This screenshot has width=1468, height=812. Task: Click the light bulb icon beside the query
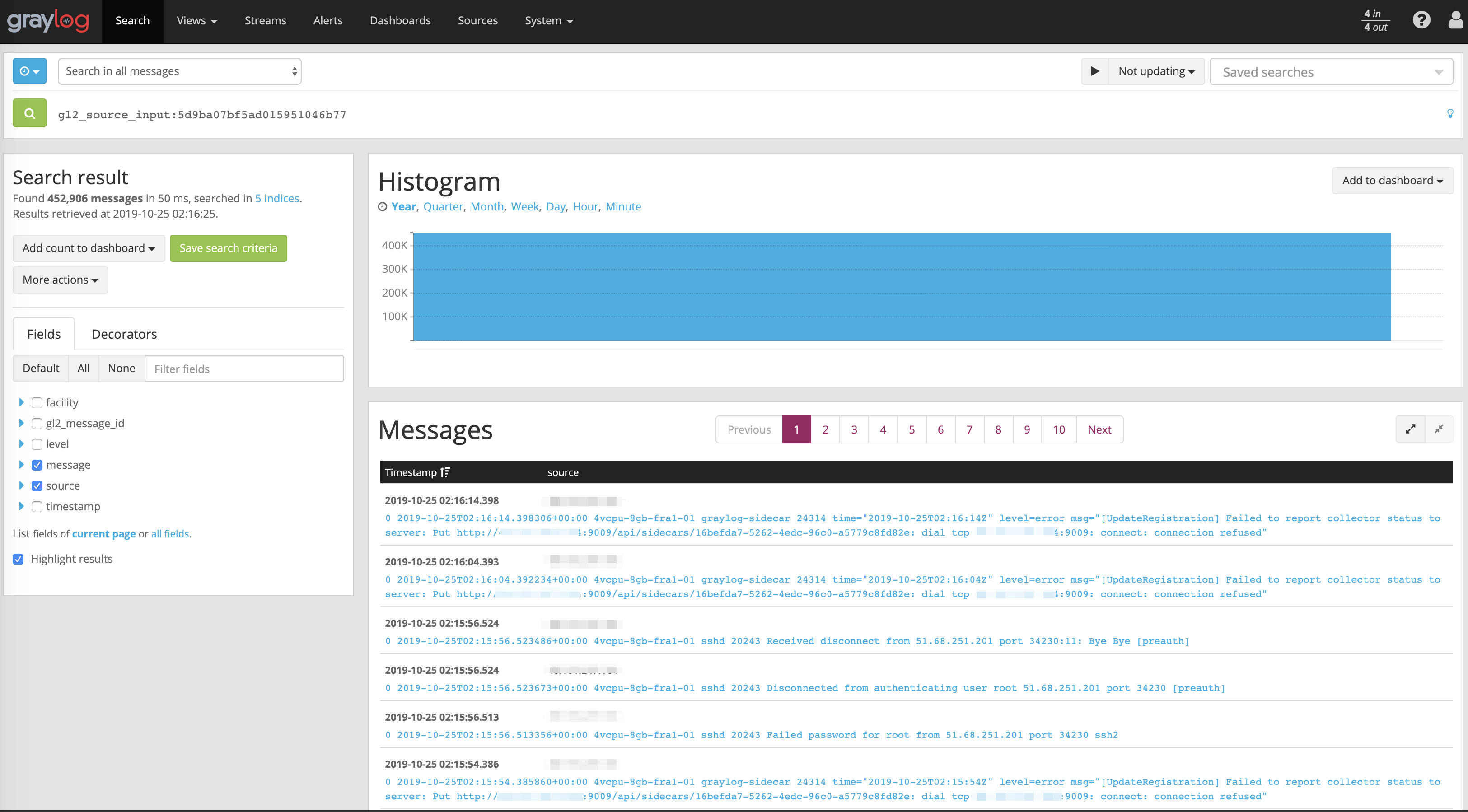(x=1451, y=113)
